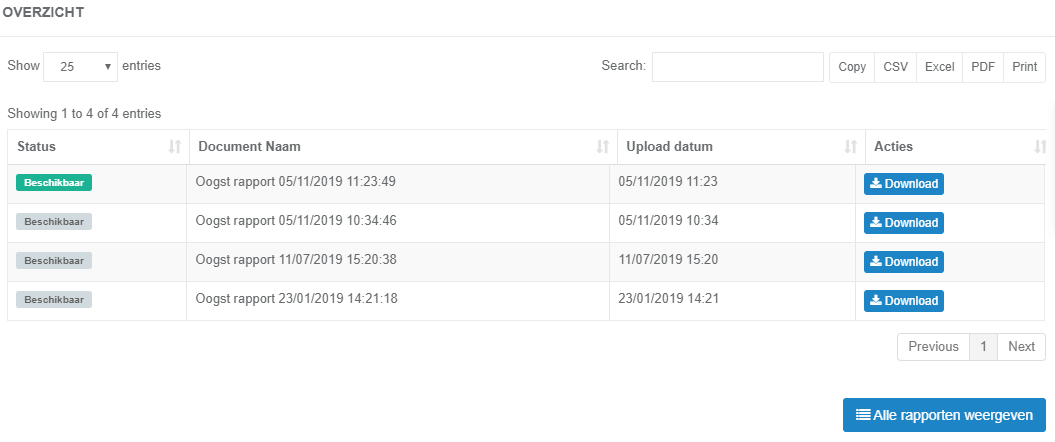The width and height of the screenshot is (1055, 442).
Task: Download Oogst rapport 05/11/2019 11:23:49
Action: pos(904,184)
